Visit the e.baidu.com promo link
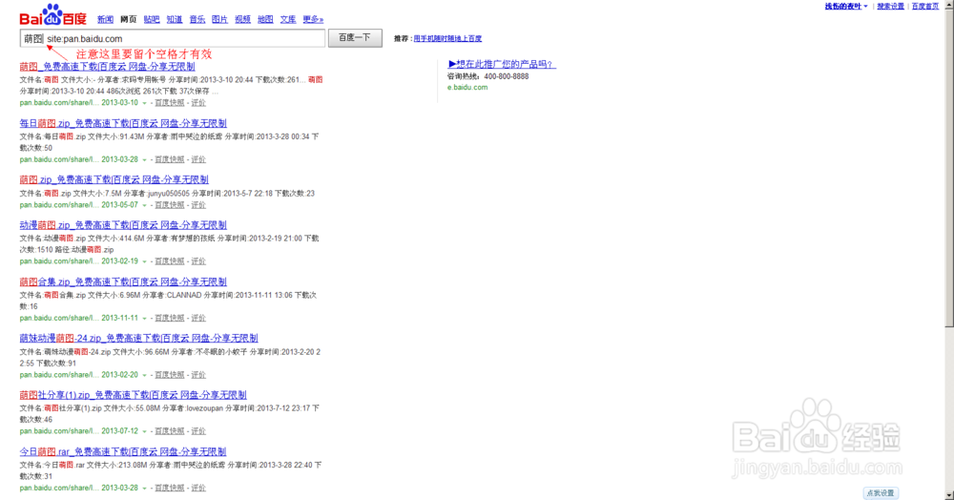 point(467,87)
